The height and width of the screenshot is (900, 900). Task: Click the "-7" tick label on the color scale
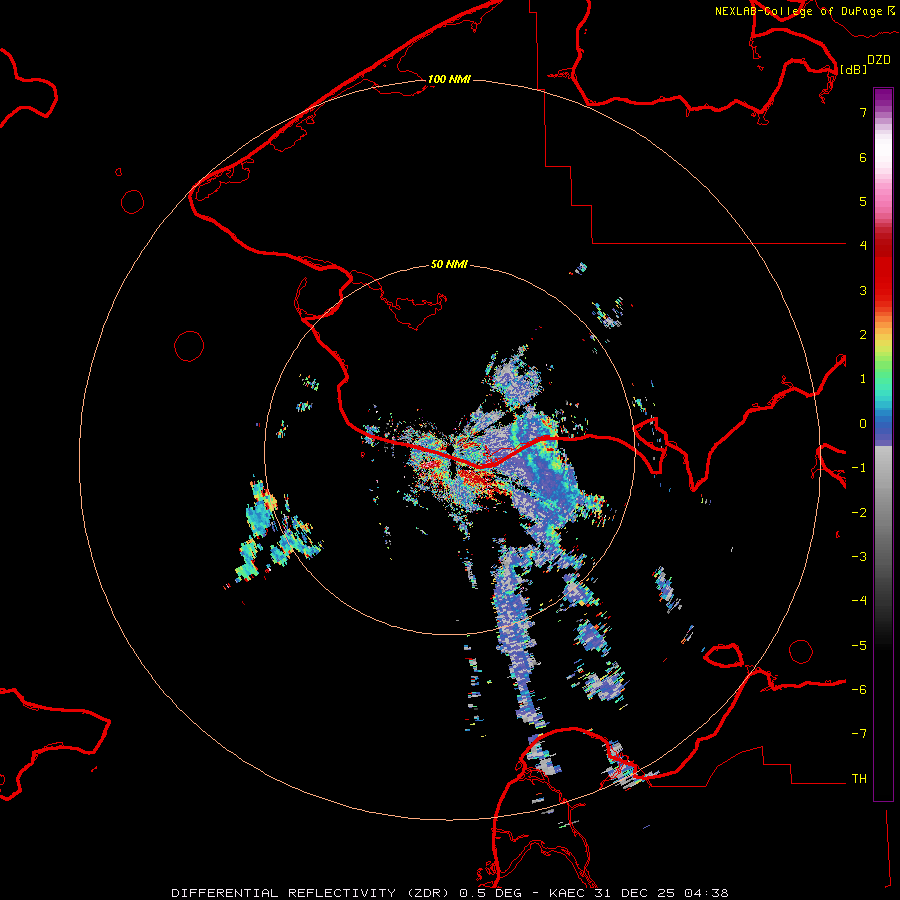click(x=859, y=734)
